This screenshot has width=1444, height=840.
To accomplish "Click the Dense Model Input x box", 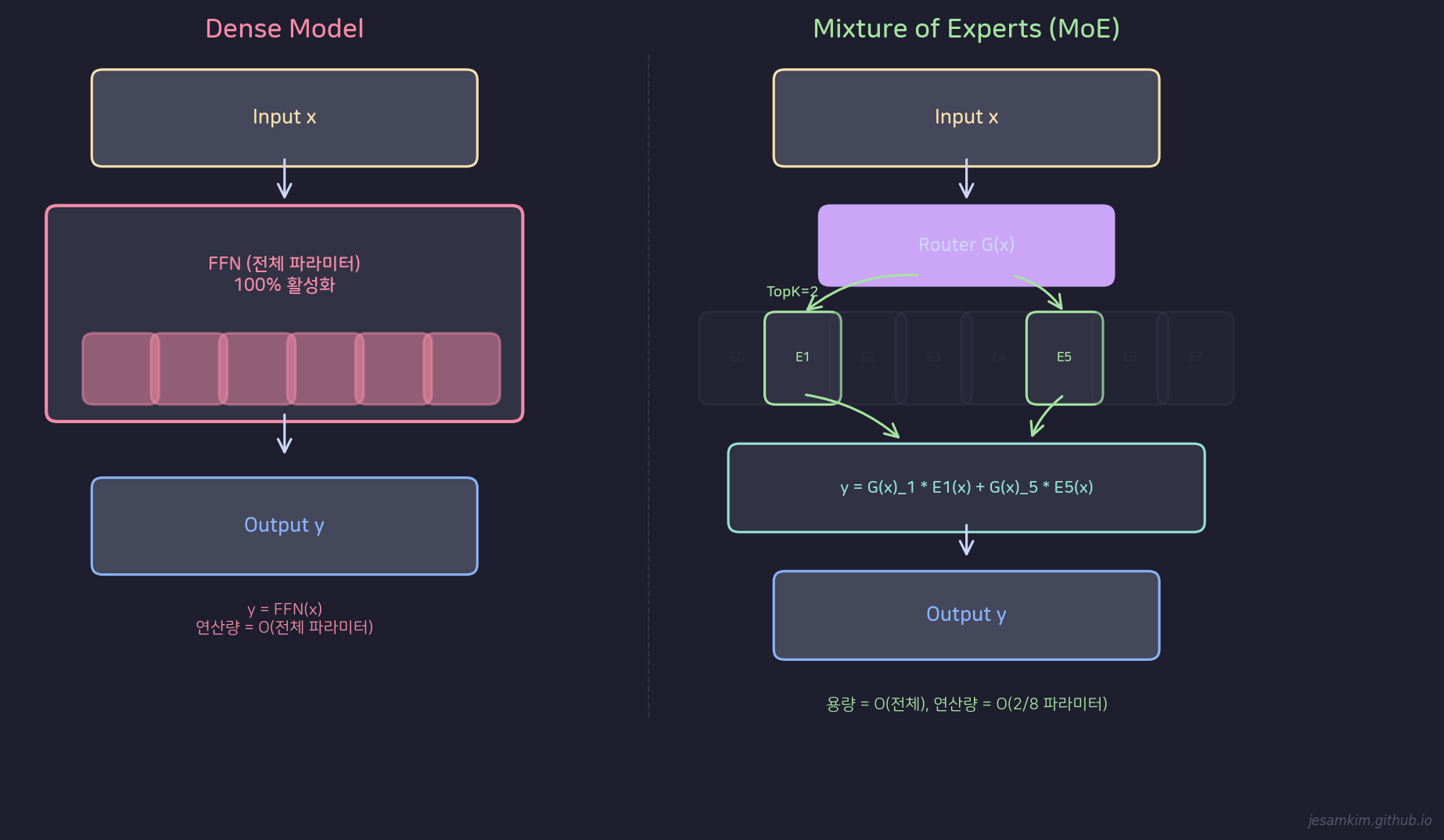I will click(284, 117).
